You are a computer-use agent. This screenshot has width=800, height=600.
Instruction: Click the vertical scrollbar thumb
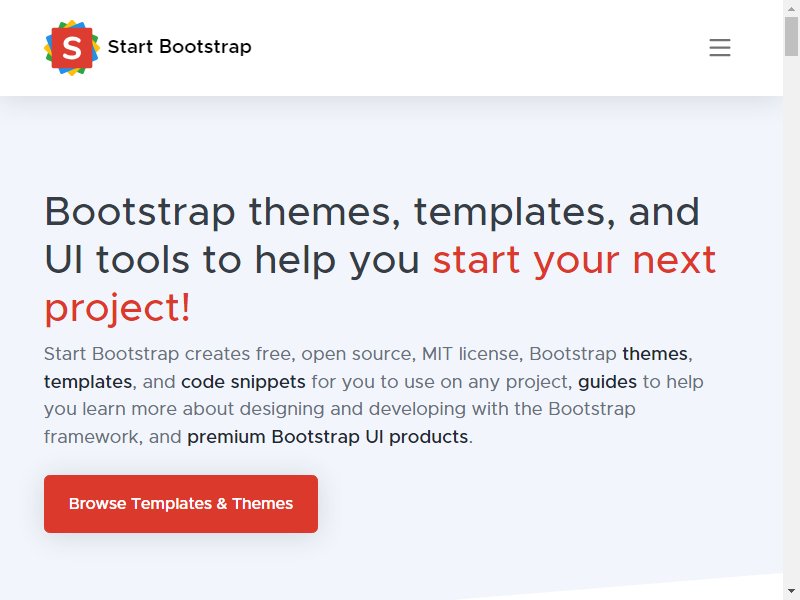click(791, 36)
